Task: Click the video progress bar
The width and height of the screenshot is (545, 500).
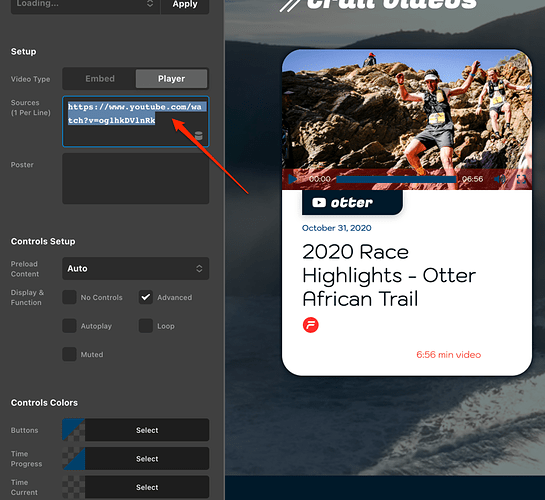Action: coord(396,179)
